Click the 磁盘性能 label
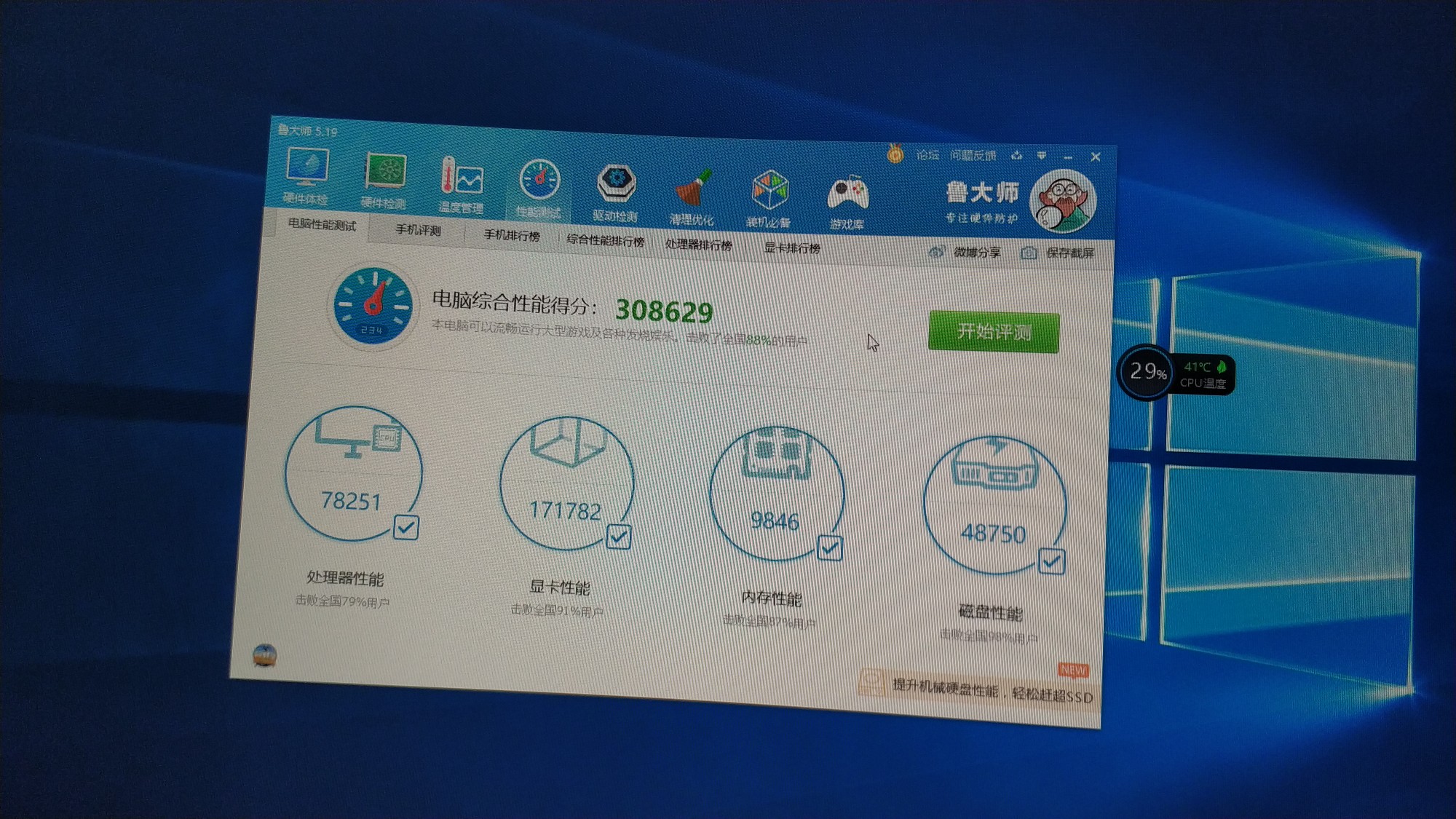Viewport: 1456px width, 819px height. coord(990,612)
